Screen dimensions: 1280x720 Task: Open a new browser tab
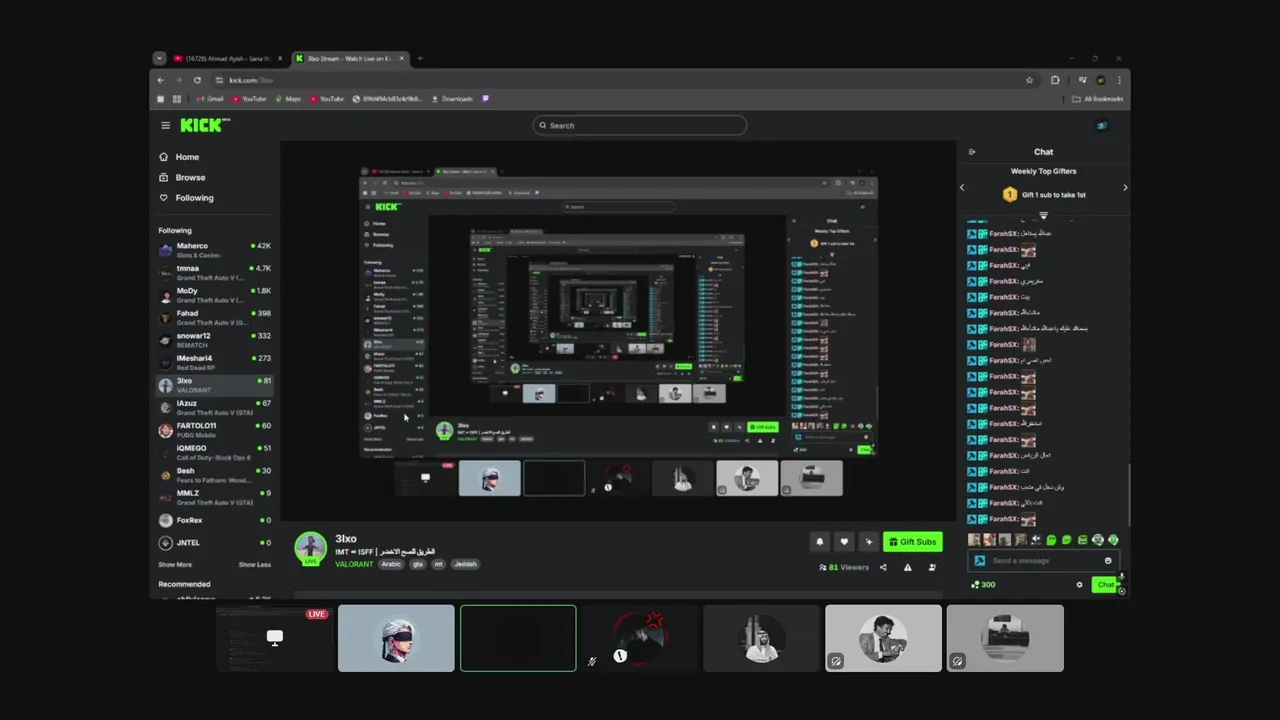(x=420, y=58)
